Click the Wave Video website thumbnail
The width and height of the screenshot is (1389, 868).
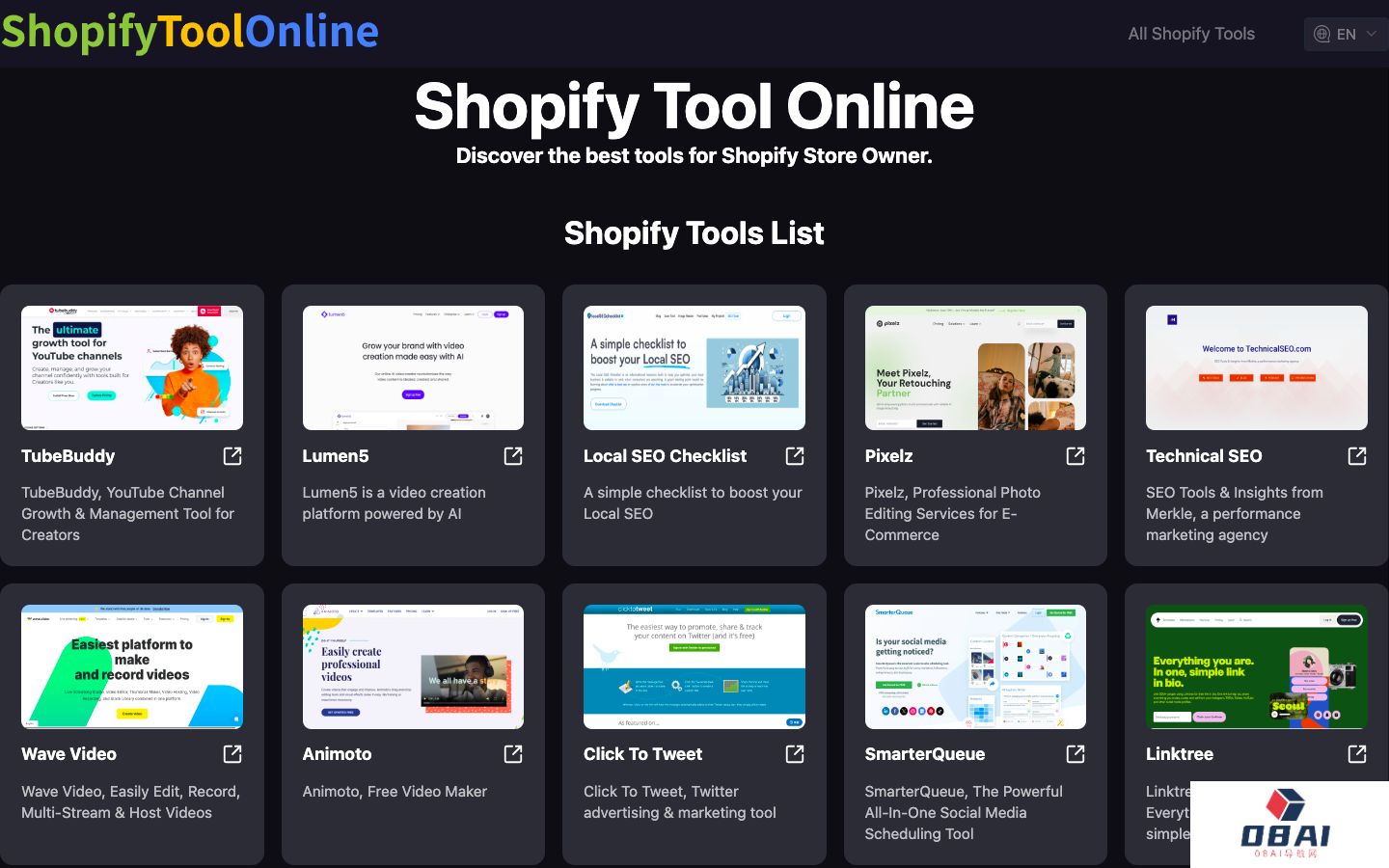(x=132, y=666)
